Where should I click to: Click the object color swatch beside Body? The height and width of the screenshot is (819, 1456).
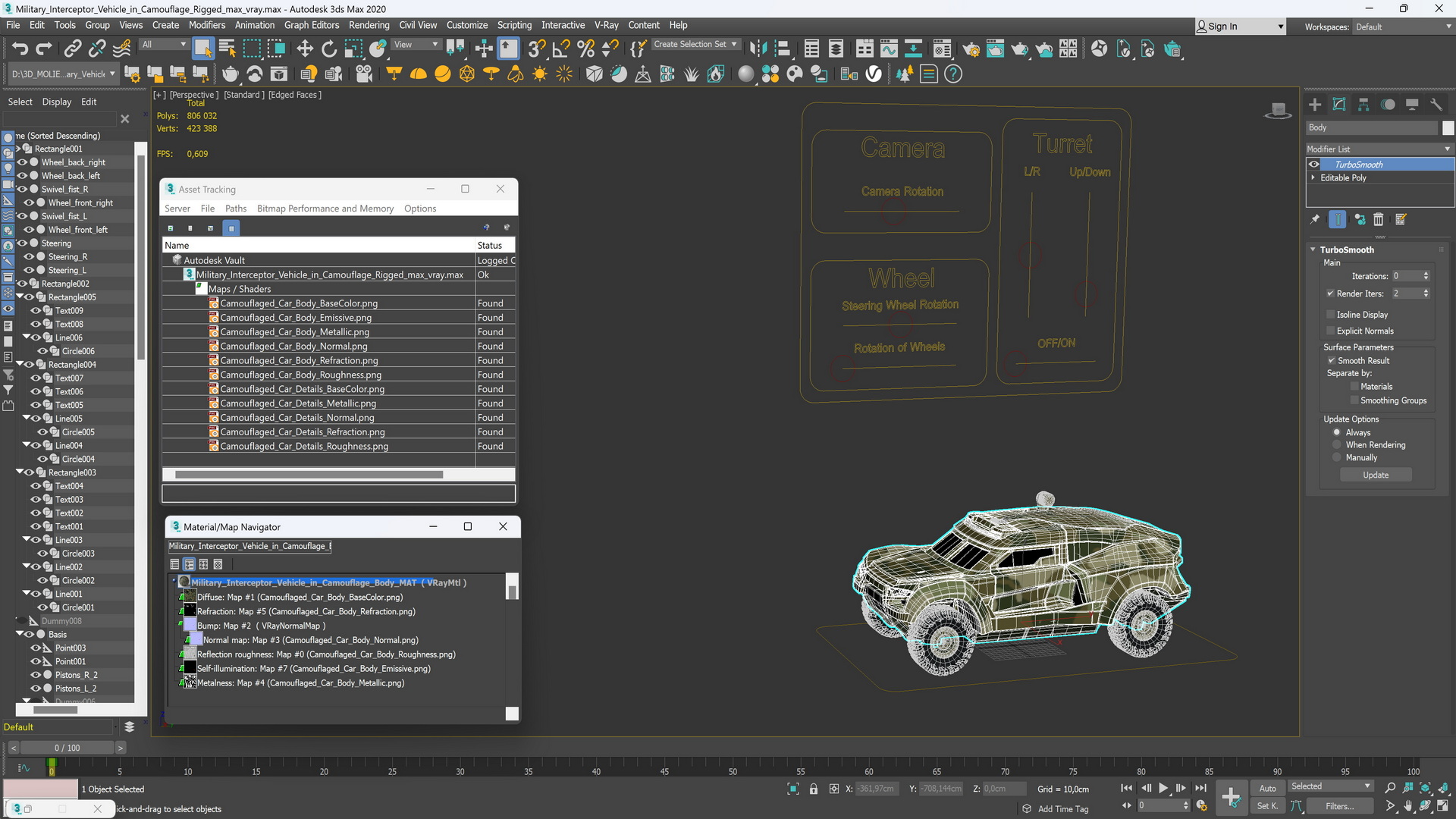pos(1448,128)
